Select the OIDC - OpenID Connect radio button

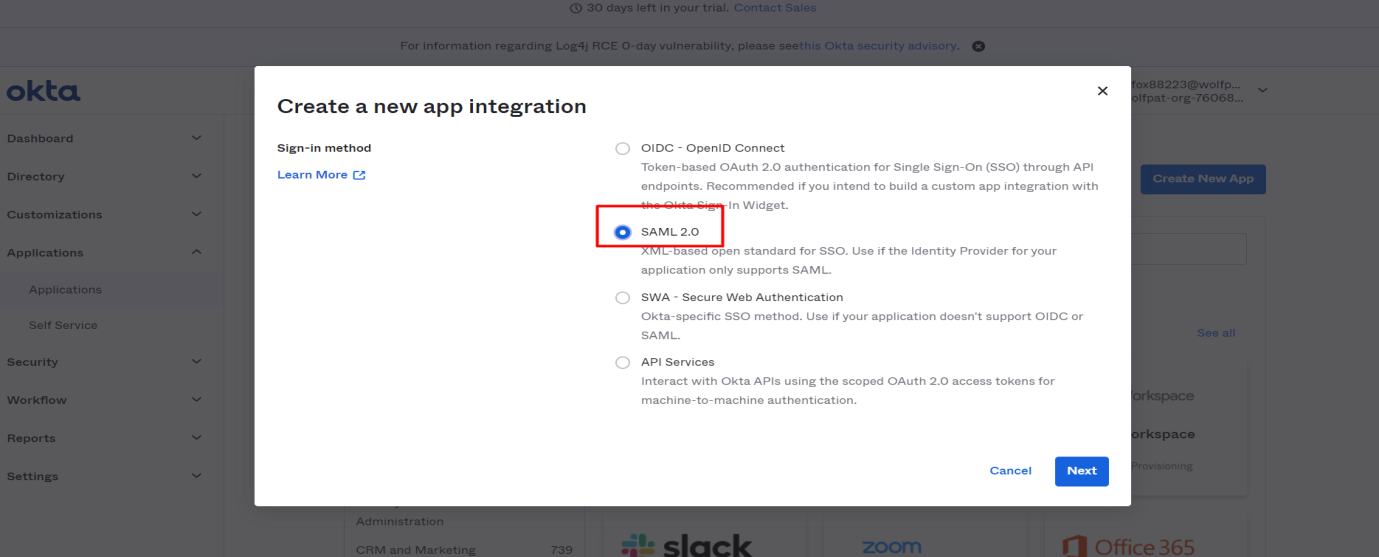point(623,148)
